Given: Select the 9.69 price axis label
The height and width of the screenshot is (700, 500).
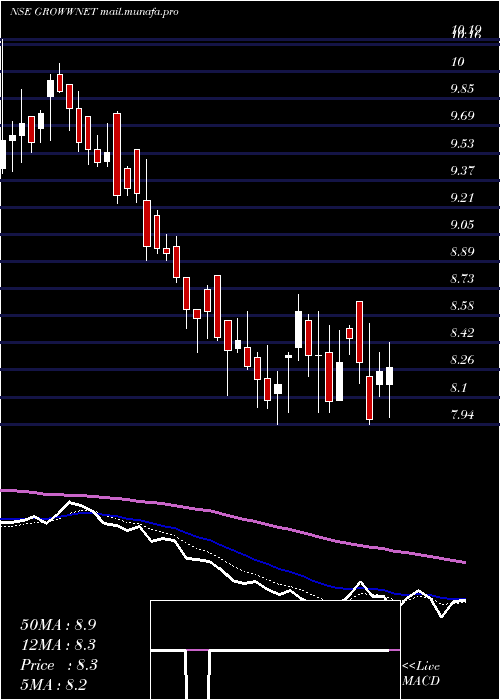Looking at the screenshot, I should coord(462,116).
